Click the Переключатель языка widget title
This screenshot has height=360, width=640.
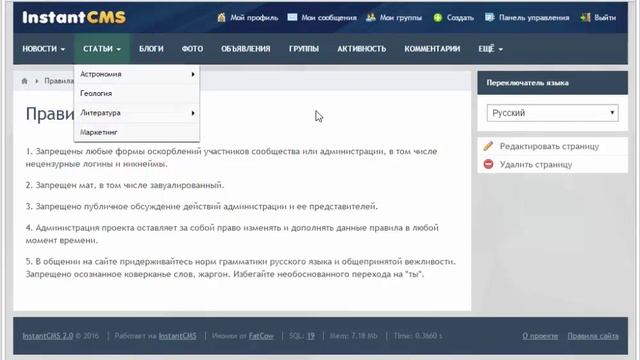[x=527, y=82]
